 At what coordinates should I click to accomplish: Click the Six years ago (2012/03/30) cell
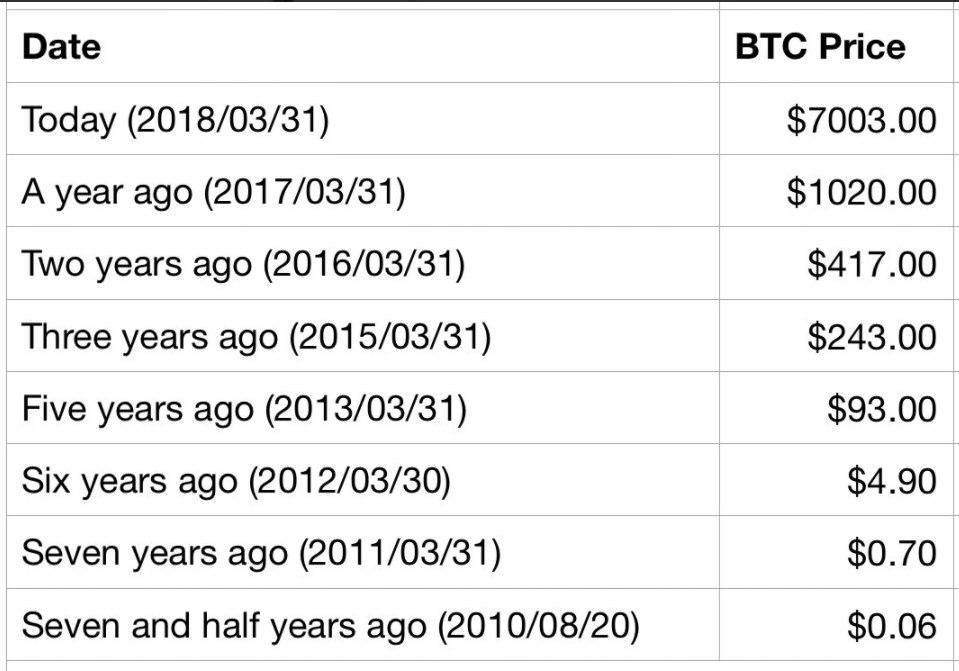[x=363, y=480]
